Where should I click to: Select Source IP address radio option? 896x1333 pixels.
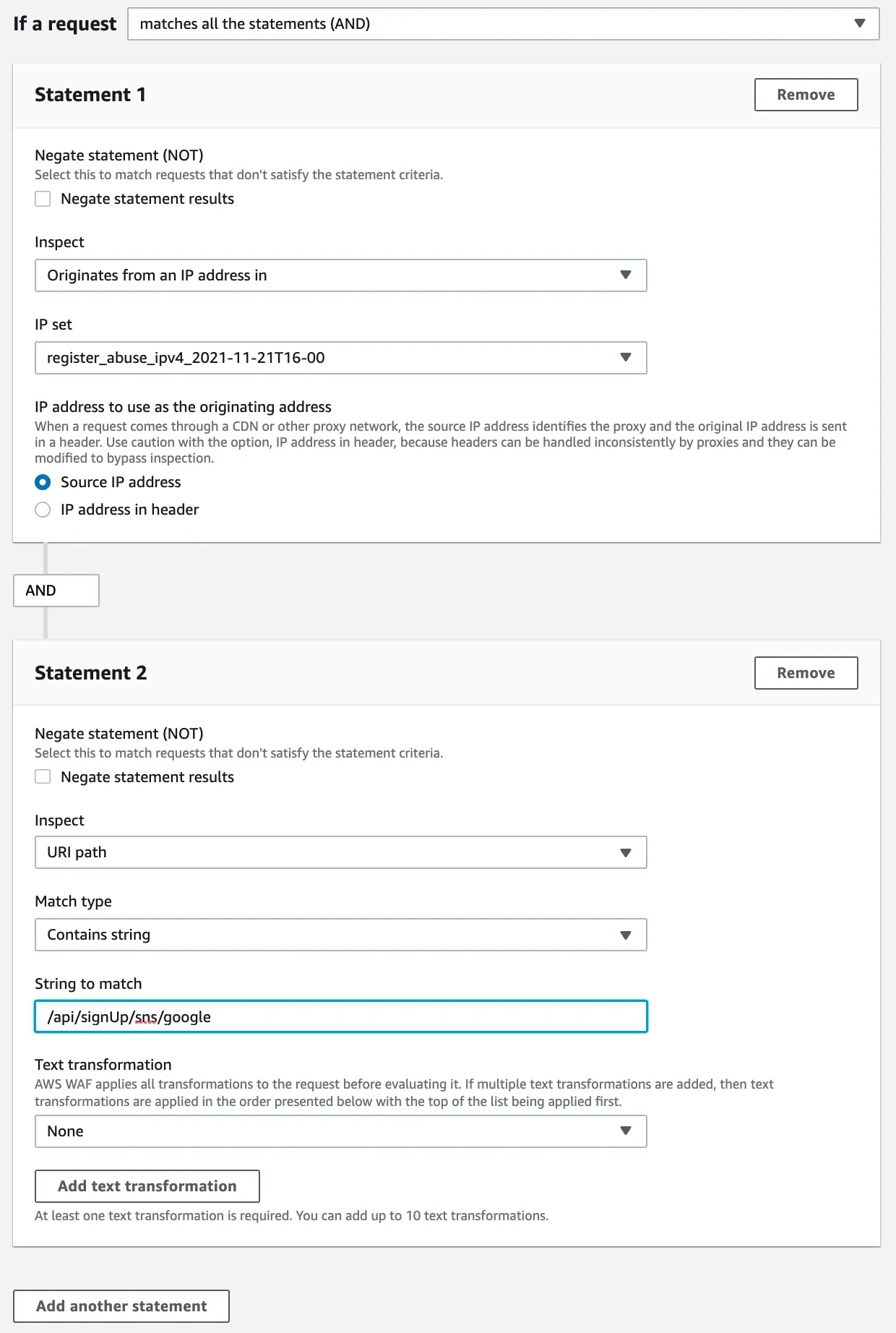[x=43, y=482]
